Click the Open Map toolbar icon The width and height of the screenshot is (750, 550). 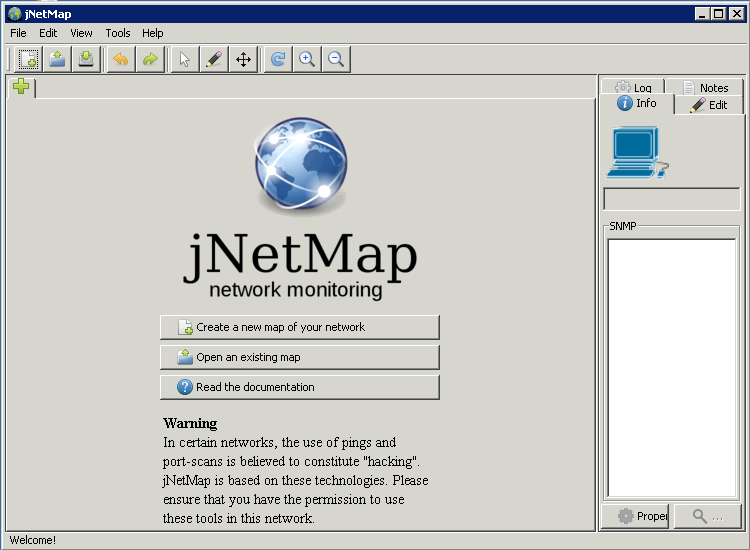57,60
